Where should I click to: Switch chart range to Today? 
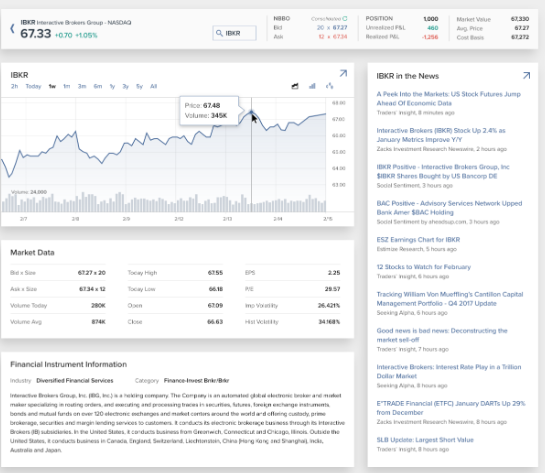click(33, 86)
